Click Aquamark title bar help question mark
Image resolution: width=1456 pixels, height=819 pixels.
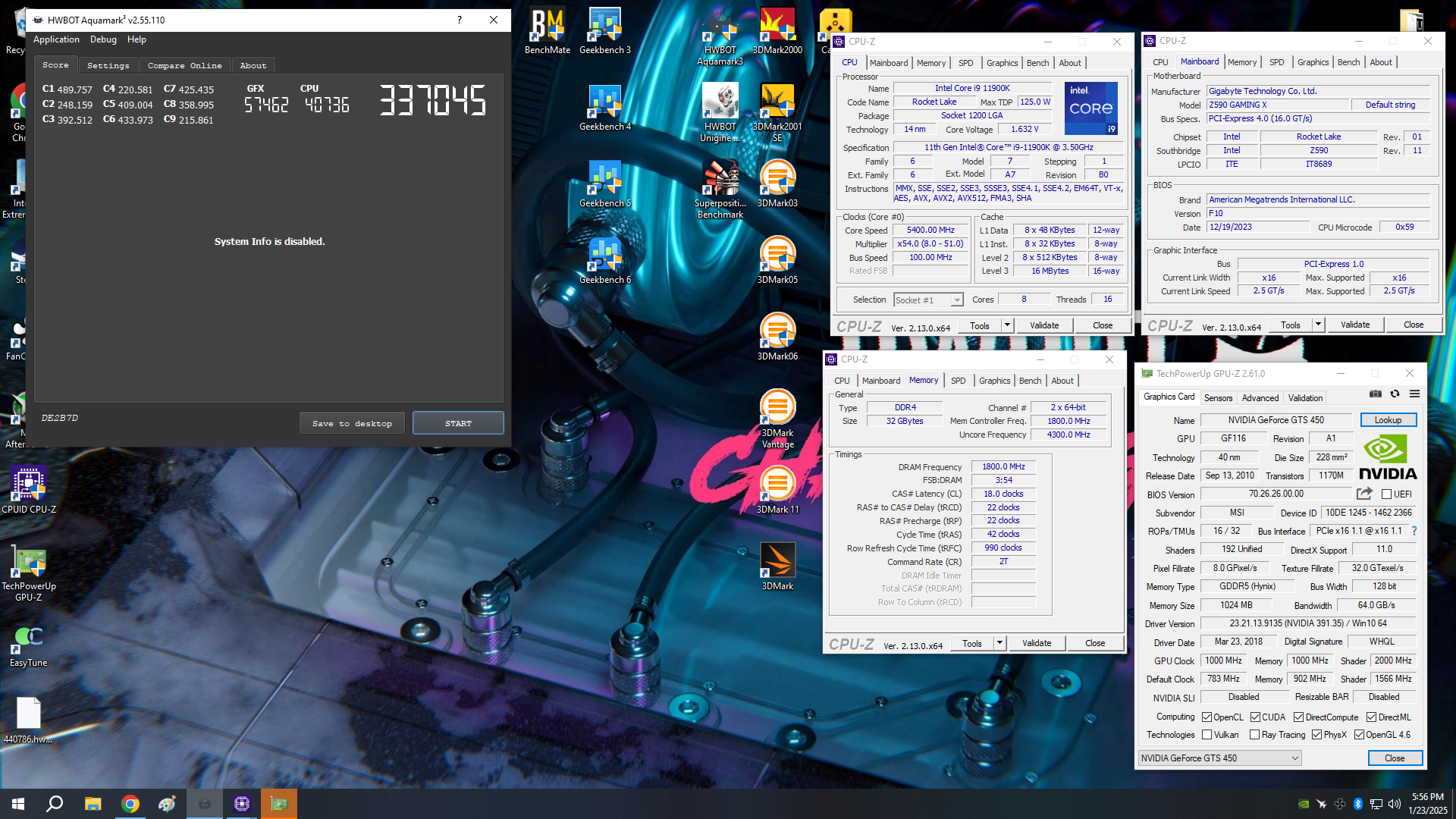point(460,20)
